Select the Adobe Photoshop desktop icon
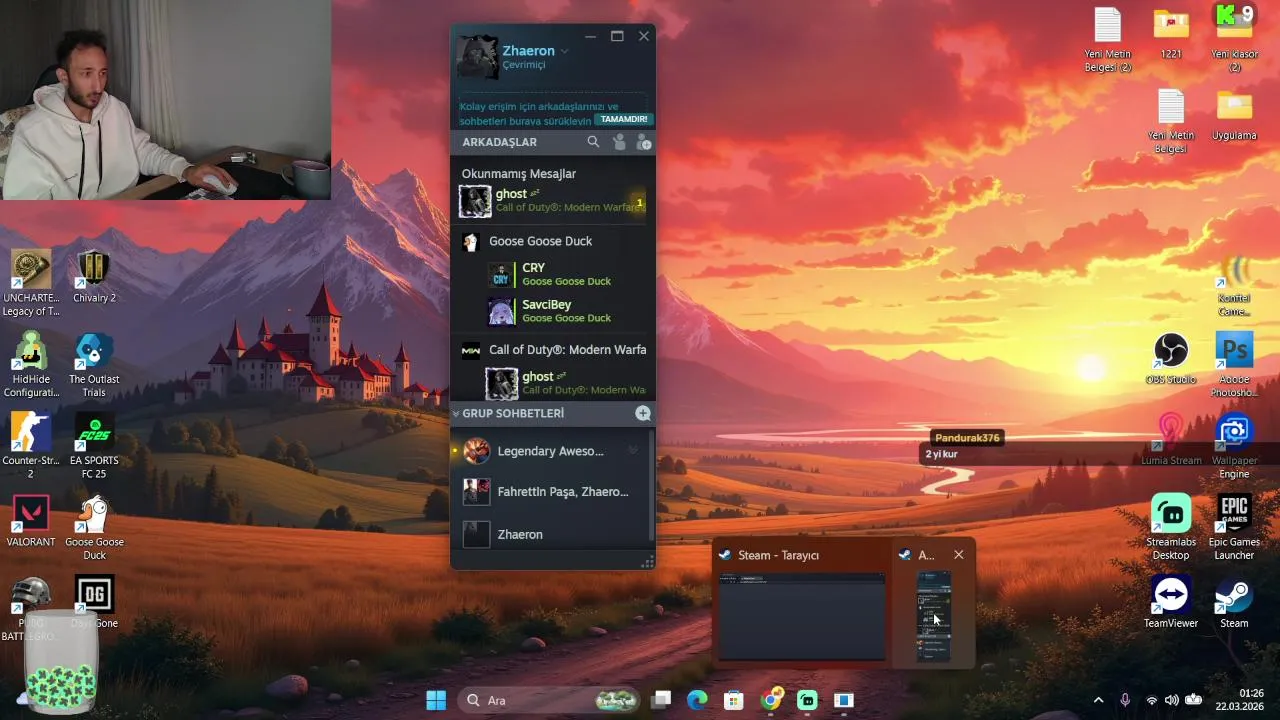The width and height of the screenshot is (1280, 720). [1234, 366]
